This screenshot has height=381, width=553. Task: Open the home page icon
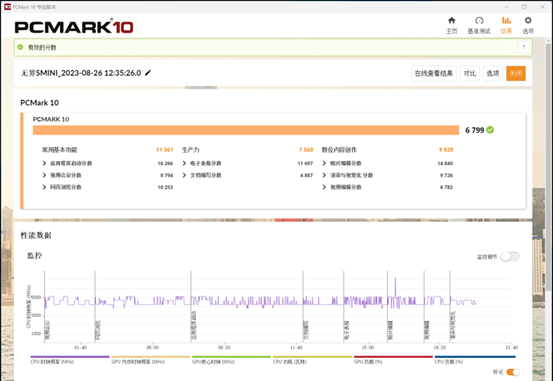pos(451,20)
